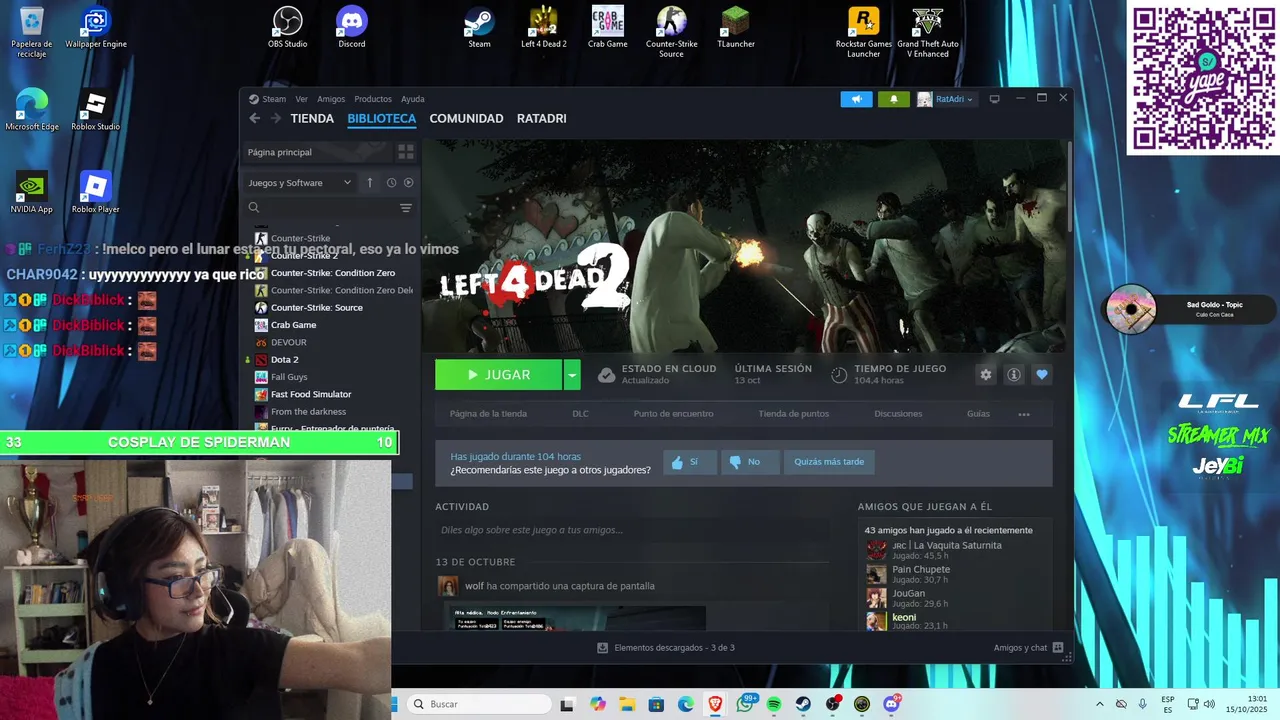The height and width of the screenshot is (720, 1280).
Task: Show Left 4 Dead 2 game info icon
Action: pos(1014,374)
